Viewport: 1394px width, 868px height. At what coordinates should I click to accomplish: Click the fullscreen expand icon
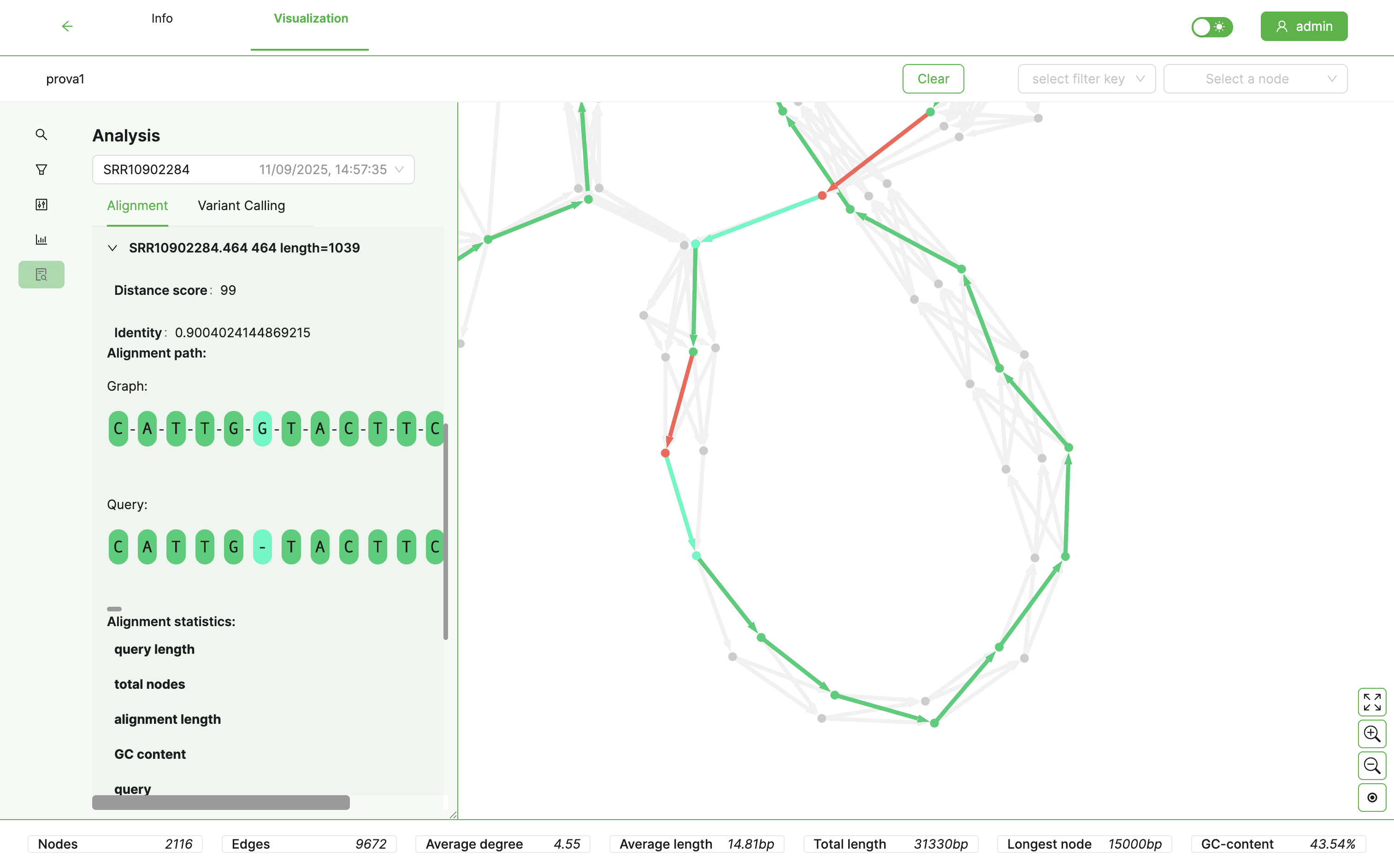1372,702
